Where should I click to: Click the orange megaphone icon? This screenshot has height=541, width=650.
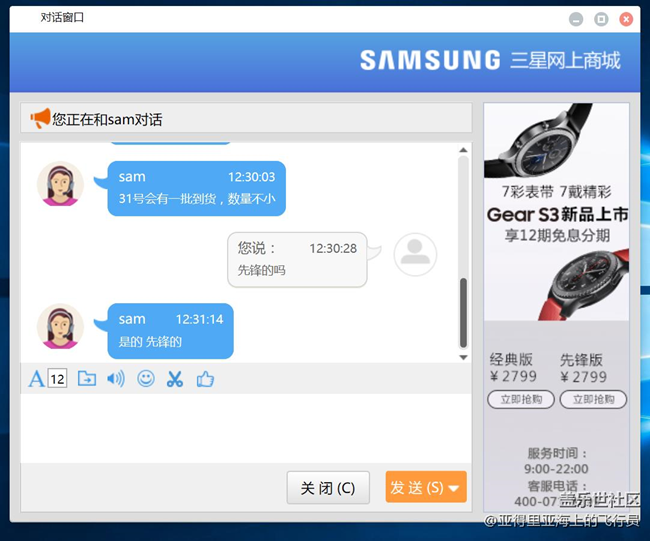coord(40,119)
